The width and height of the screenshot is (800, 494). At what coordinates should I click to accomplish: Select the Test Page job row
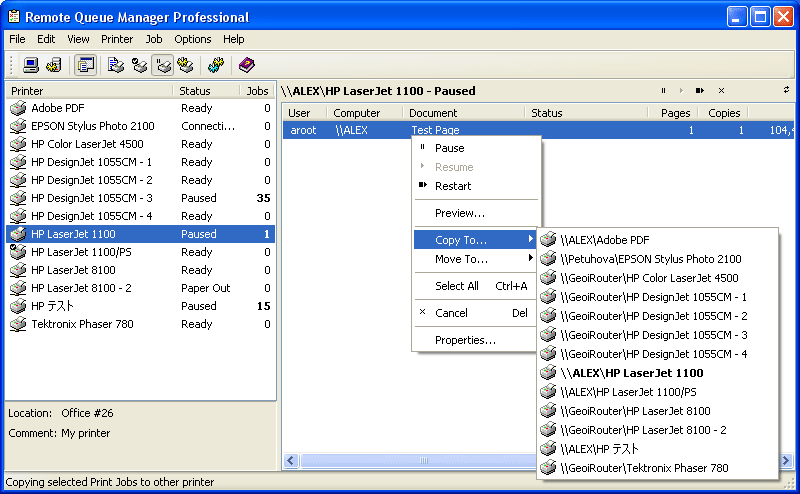click(538, 130)
